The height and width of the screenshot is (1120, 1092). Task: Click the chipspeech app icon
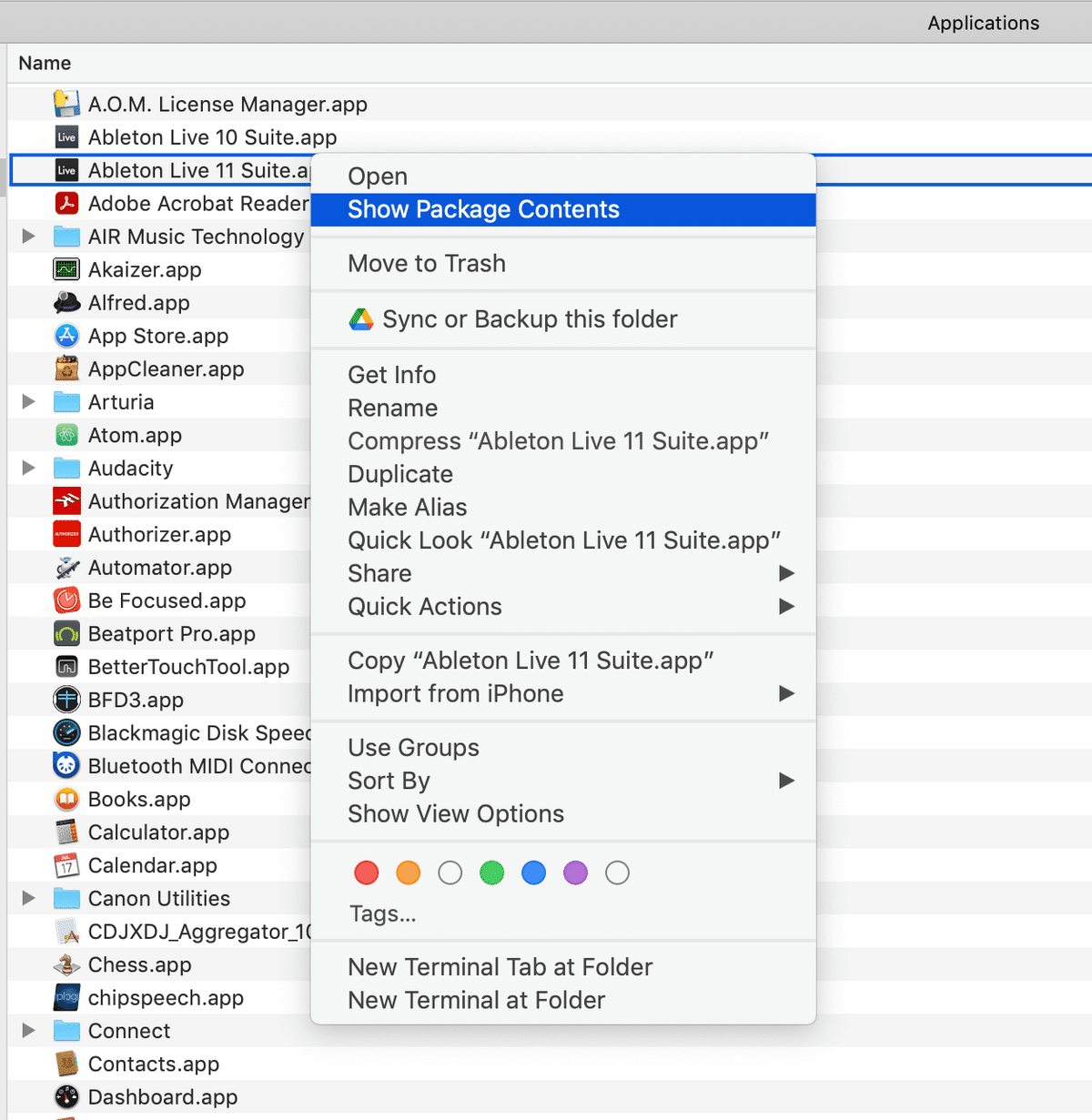click(x=66, y=997)
